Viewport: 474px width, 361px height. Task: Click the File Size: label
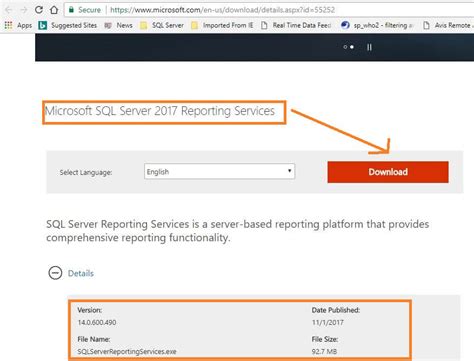click(325, 339)
